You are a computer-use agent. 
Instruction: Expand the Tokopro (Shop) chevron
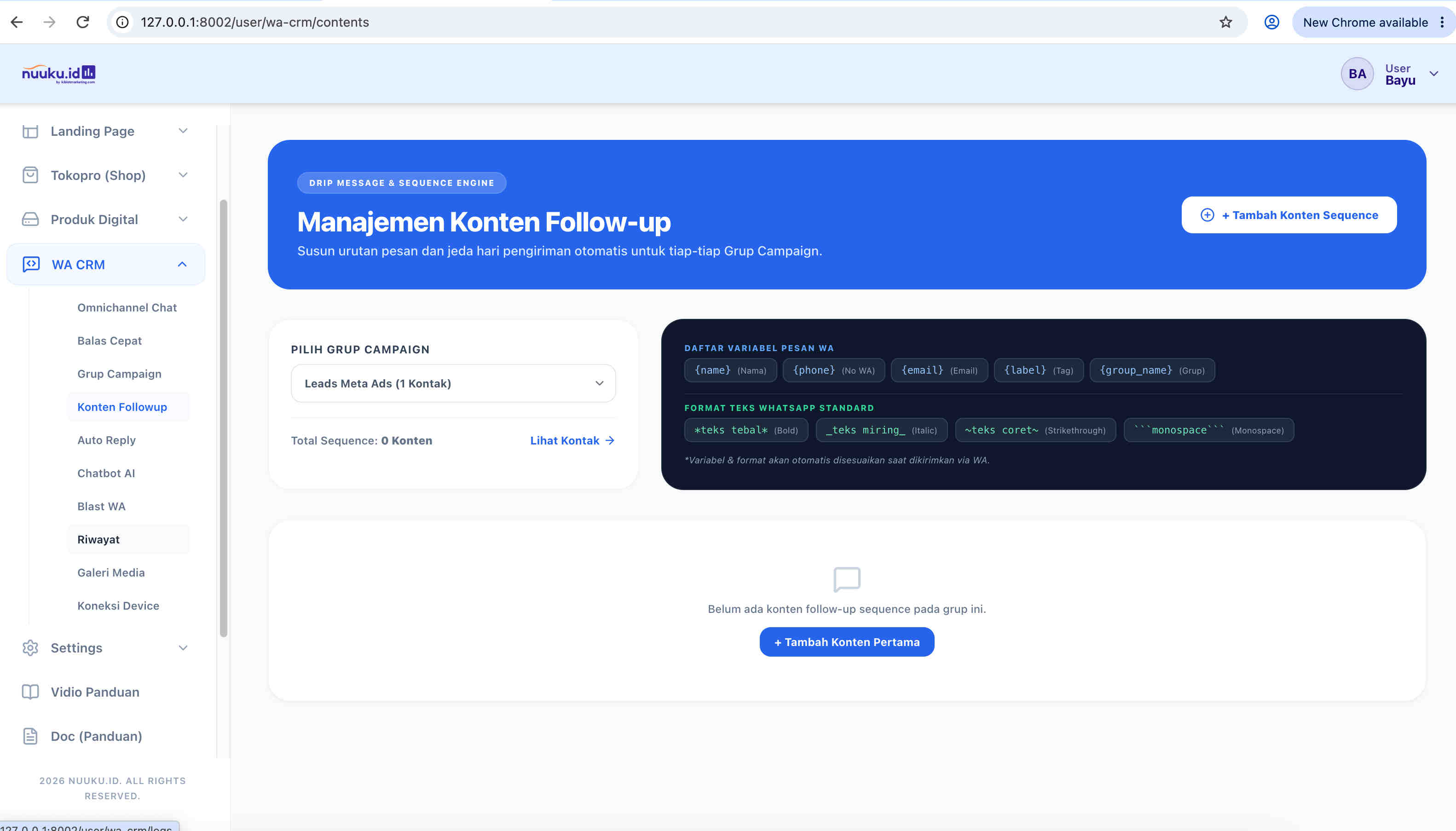coord(183,175)
